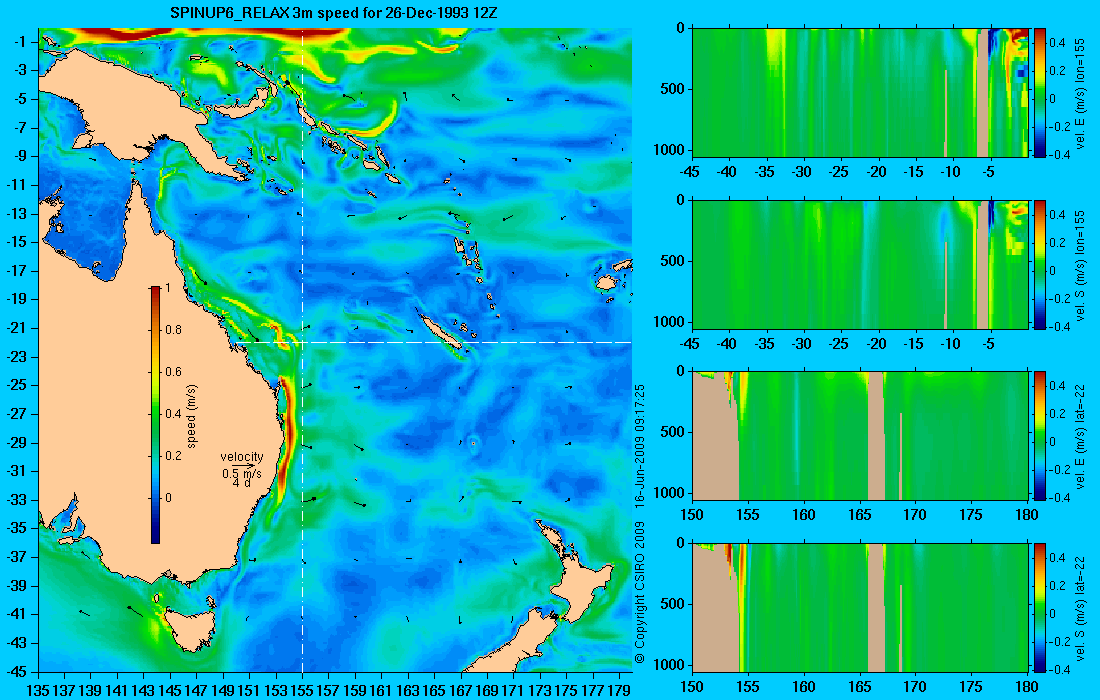Screen dimensions: 1100x700
Task: Click the '167' tick on the map longitude axis
Action: tap(460, 691)
